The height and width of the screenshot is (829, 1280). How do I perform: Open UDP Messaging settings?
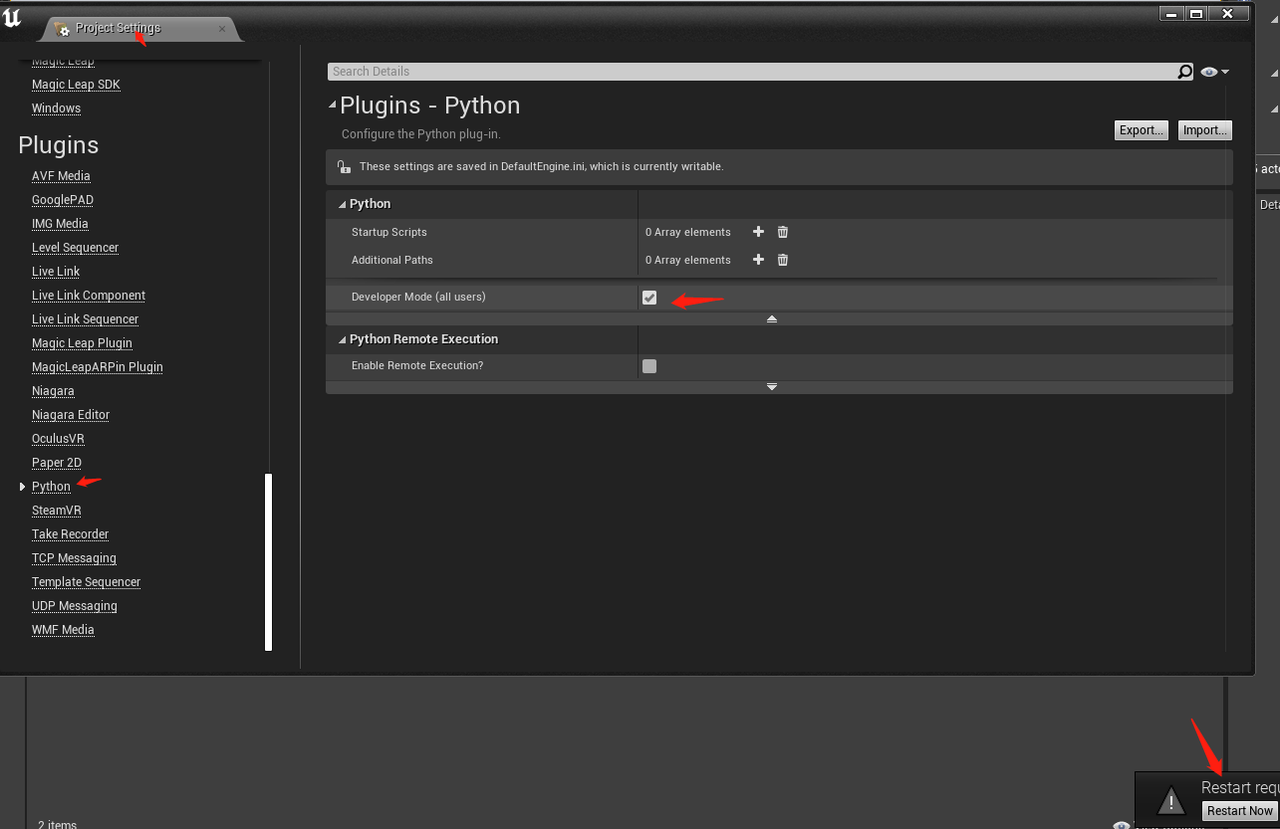pos(74,607)
